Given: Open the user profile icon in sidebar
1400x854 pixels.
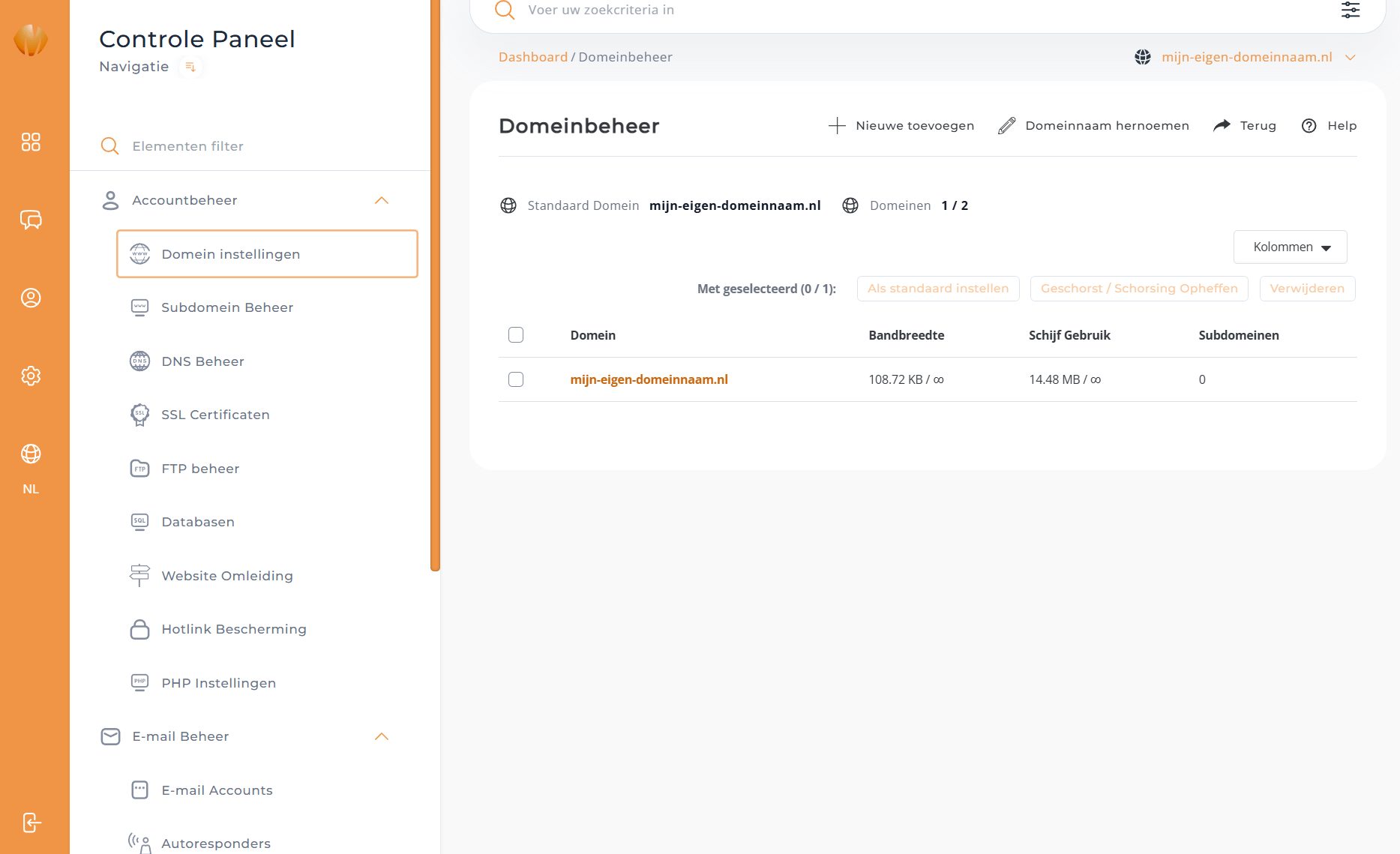Looking at the screenshot, I should [31, 298].
